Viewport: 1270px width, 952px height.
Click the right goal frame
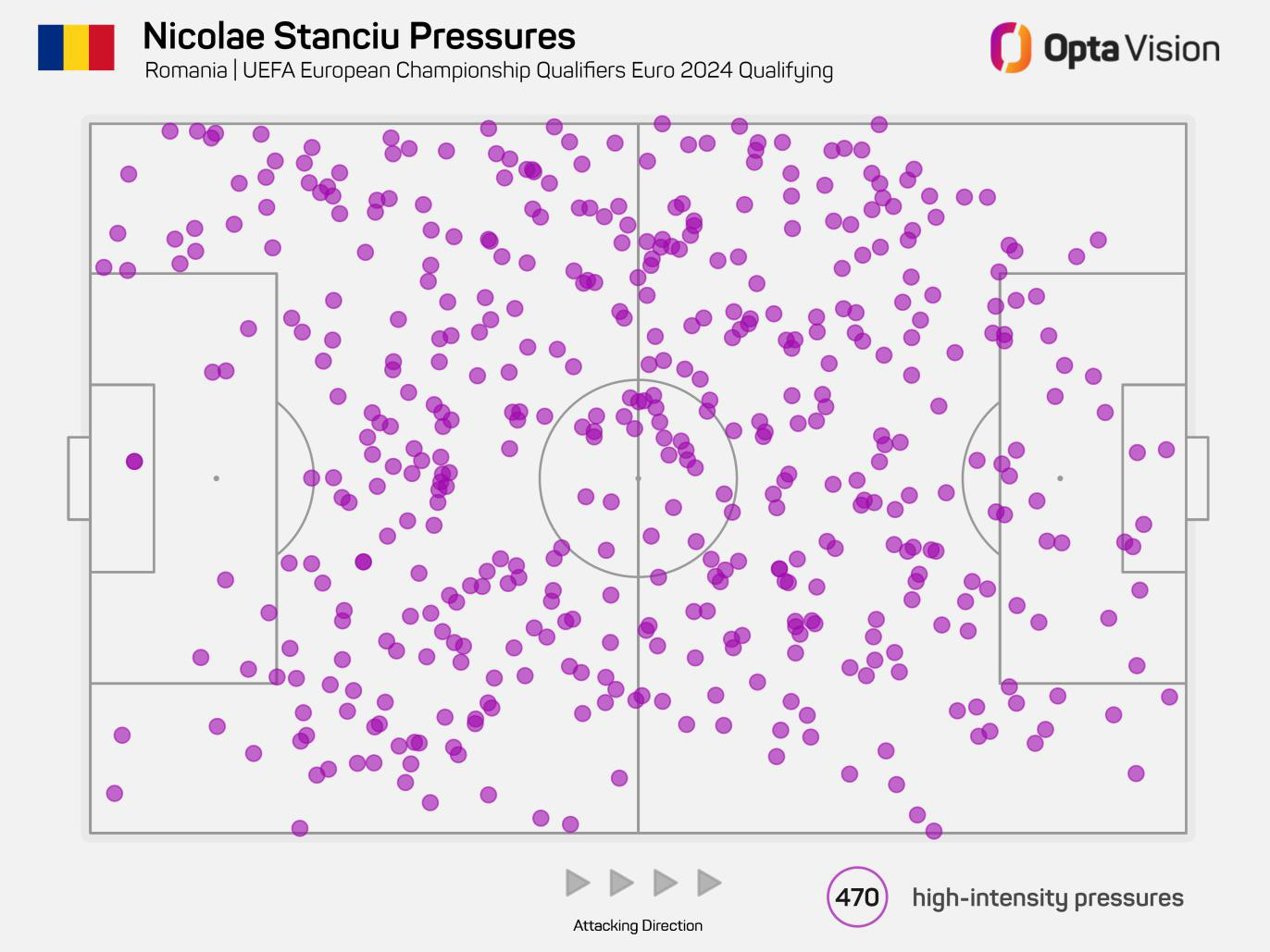(1197, 478)
